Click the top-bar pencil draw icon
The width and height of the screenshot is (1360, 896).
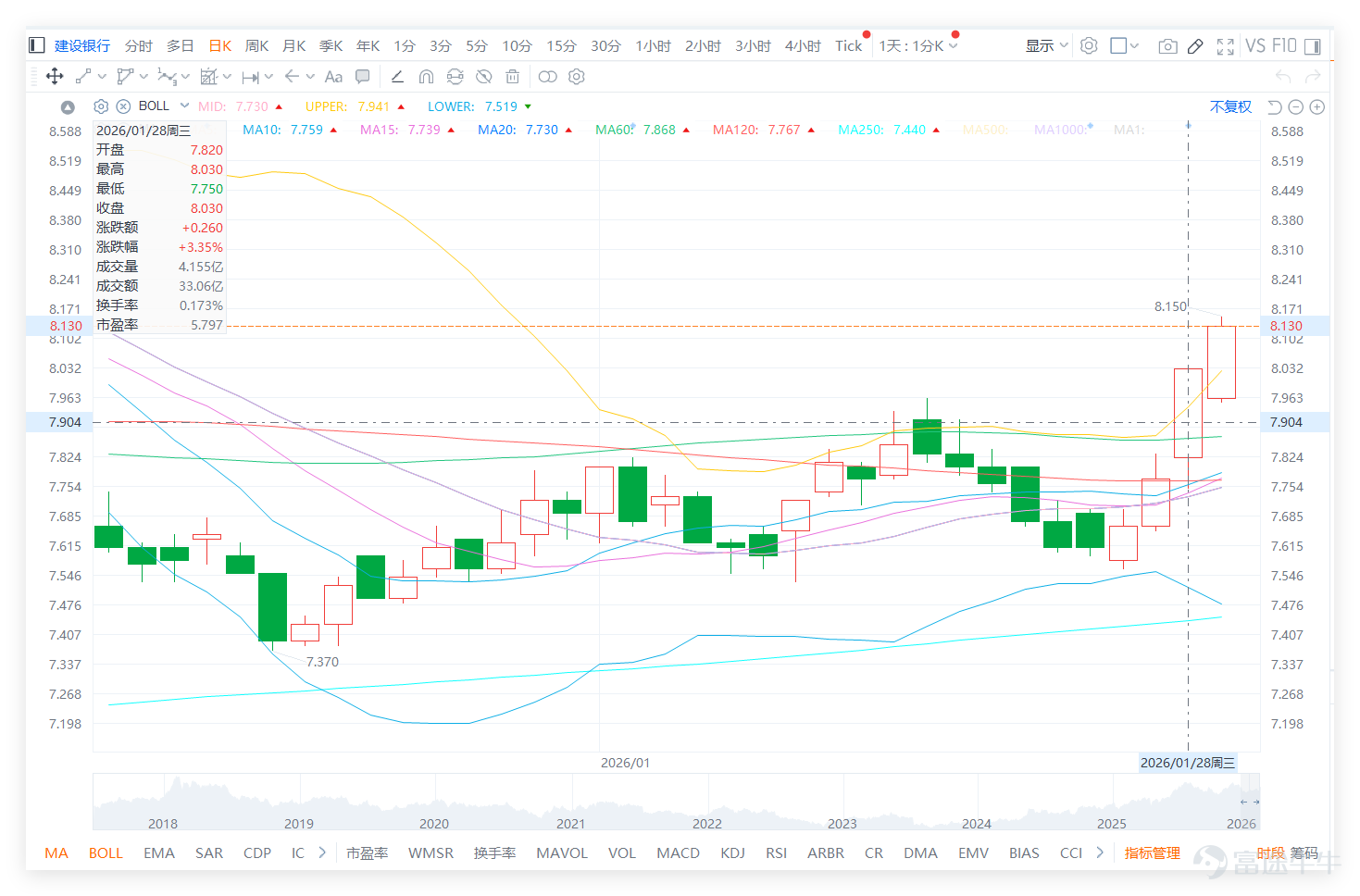(1196, 46)
